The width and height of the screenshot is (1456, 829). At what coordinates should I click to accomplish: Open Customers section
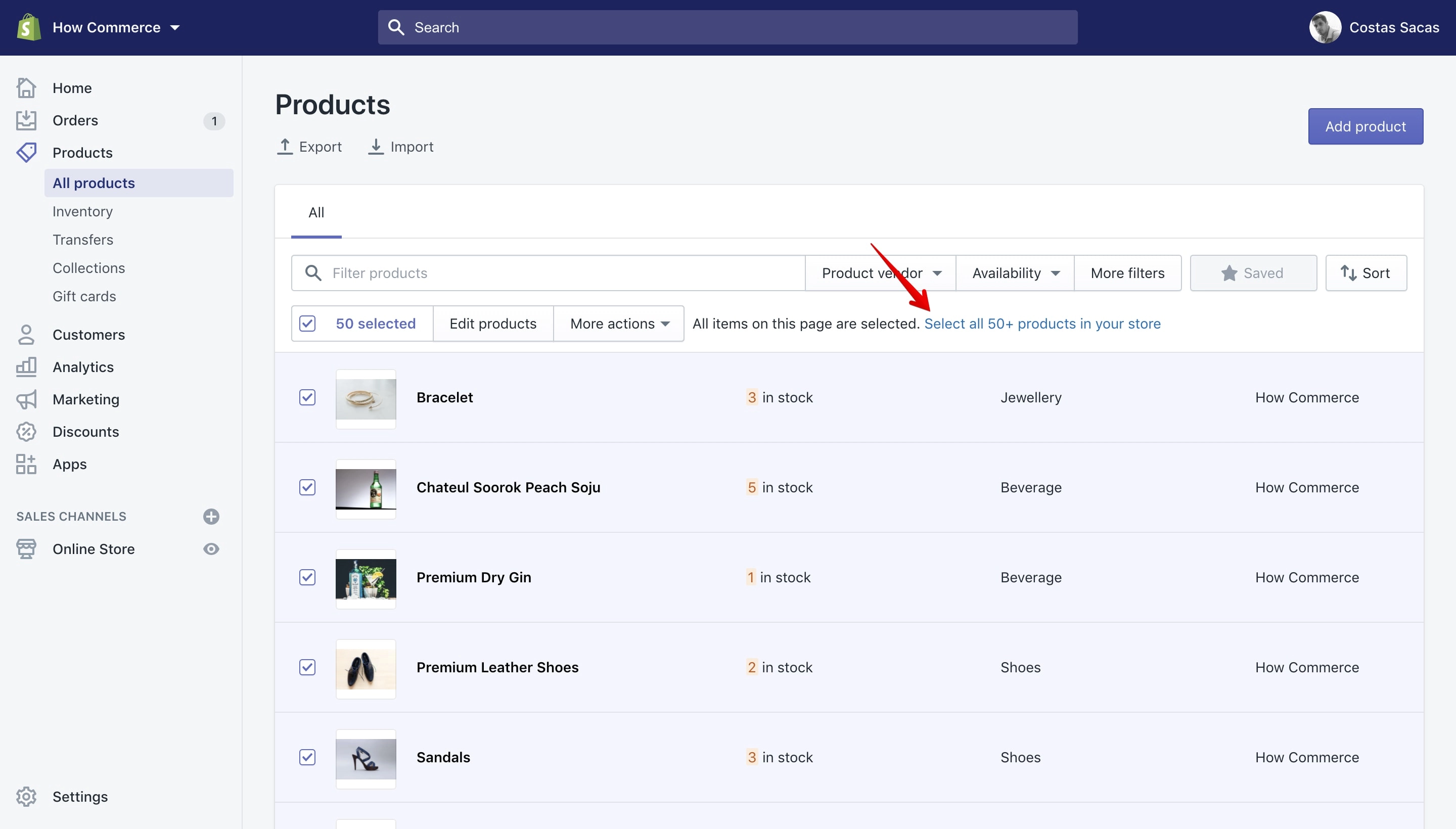point(89,335)
